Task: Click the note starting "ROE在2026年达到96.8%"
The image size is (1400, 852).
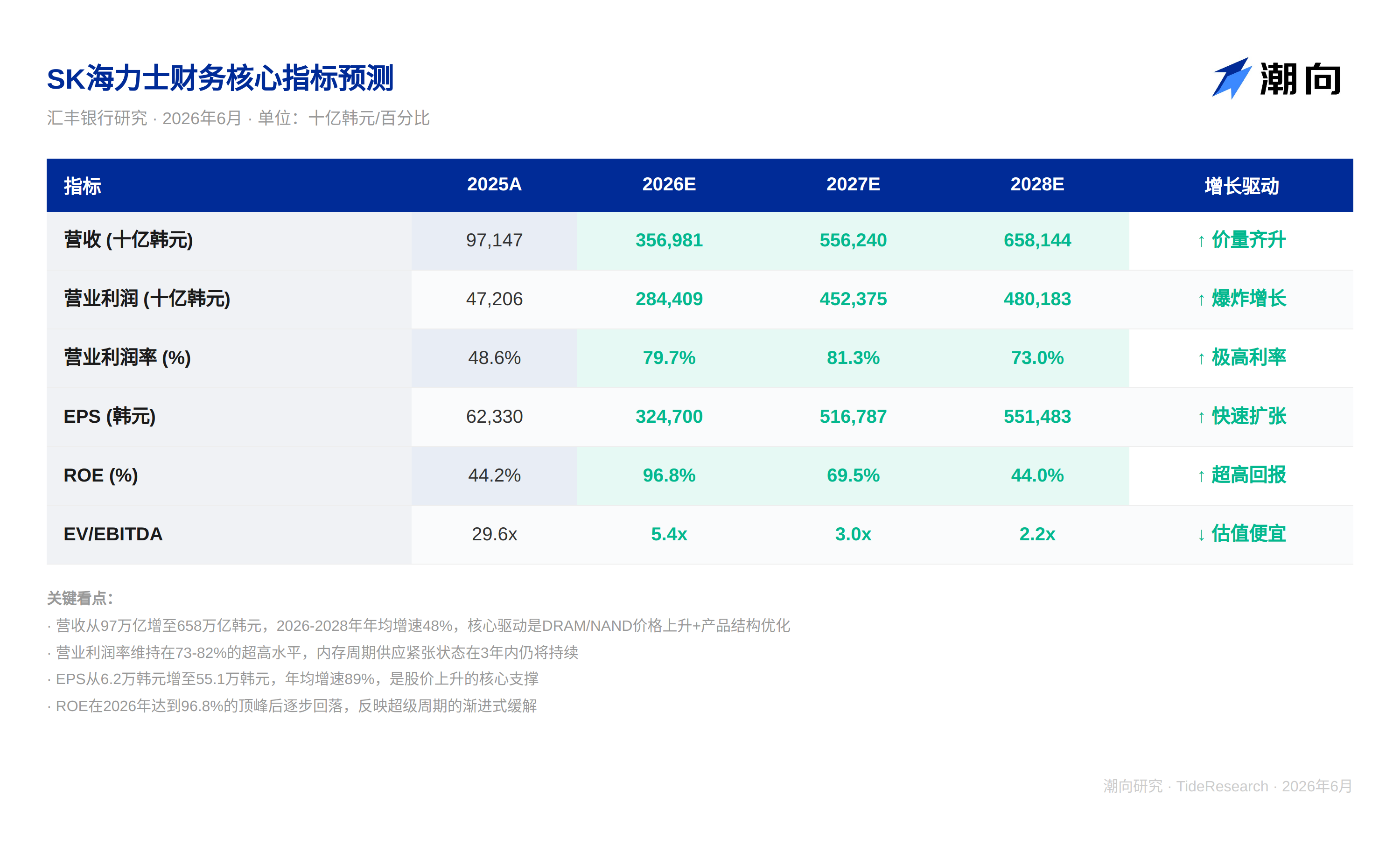Action: (x=292, y=706)
